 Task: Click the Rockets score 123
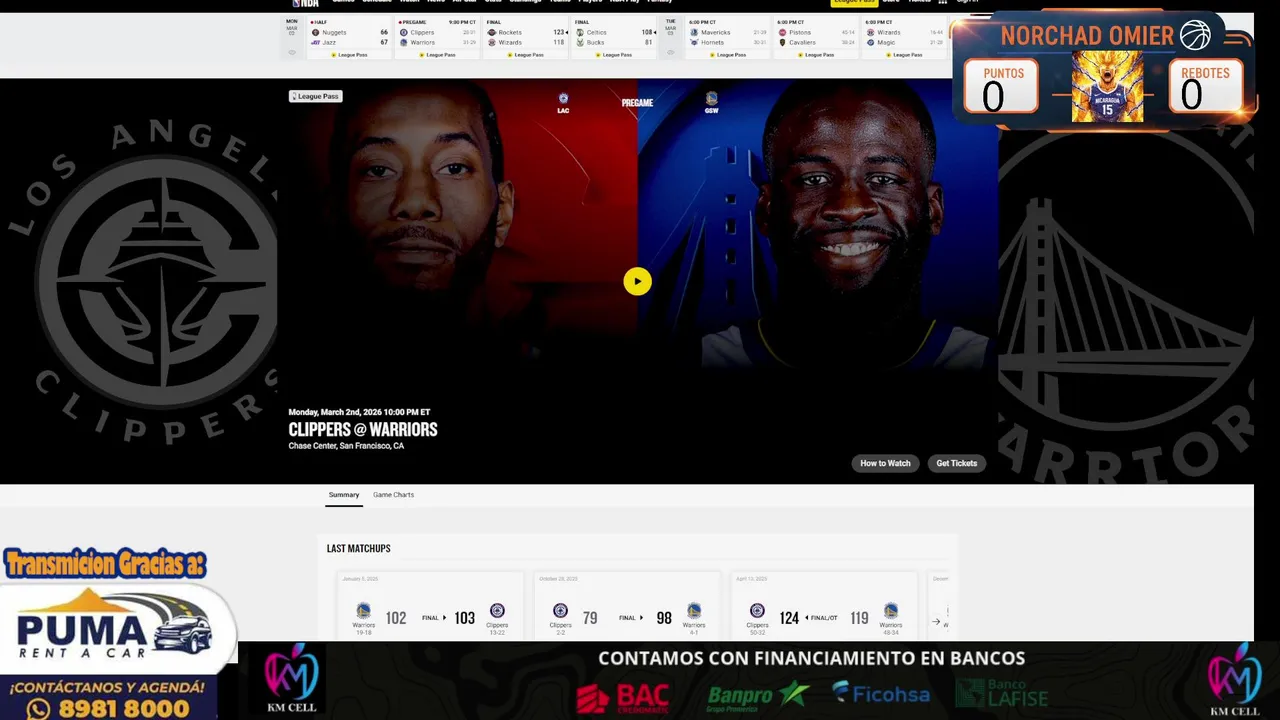(559, 32)
